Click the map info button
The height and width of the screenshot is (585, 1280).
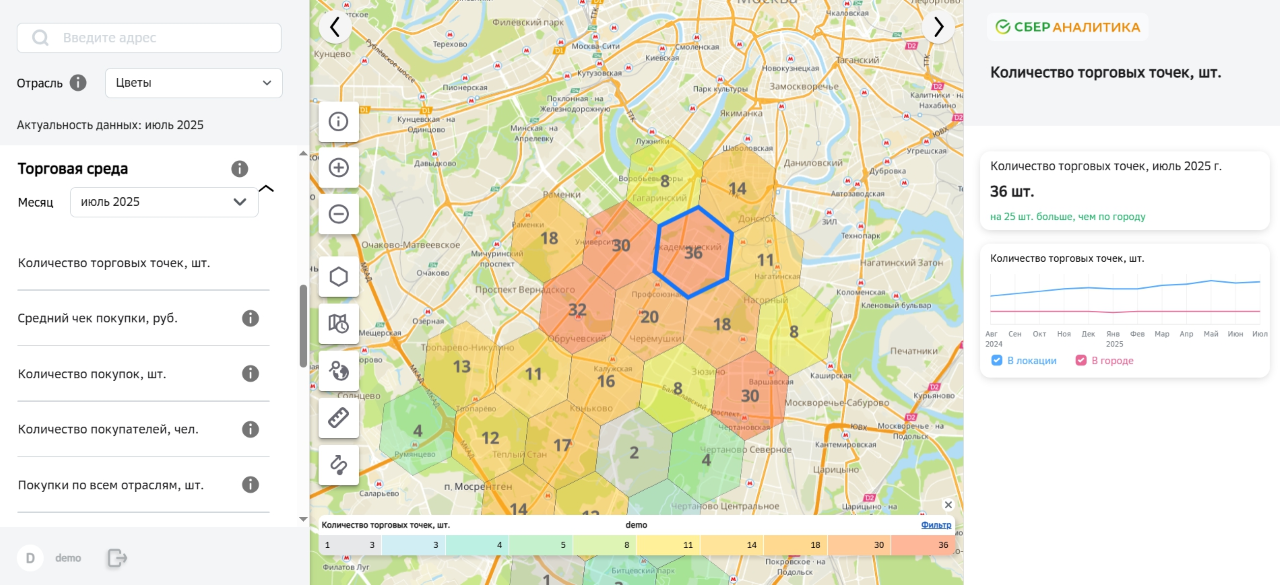pos(339,122)
